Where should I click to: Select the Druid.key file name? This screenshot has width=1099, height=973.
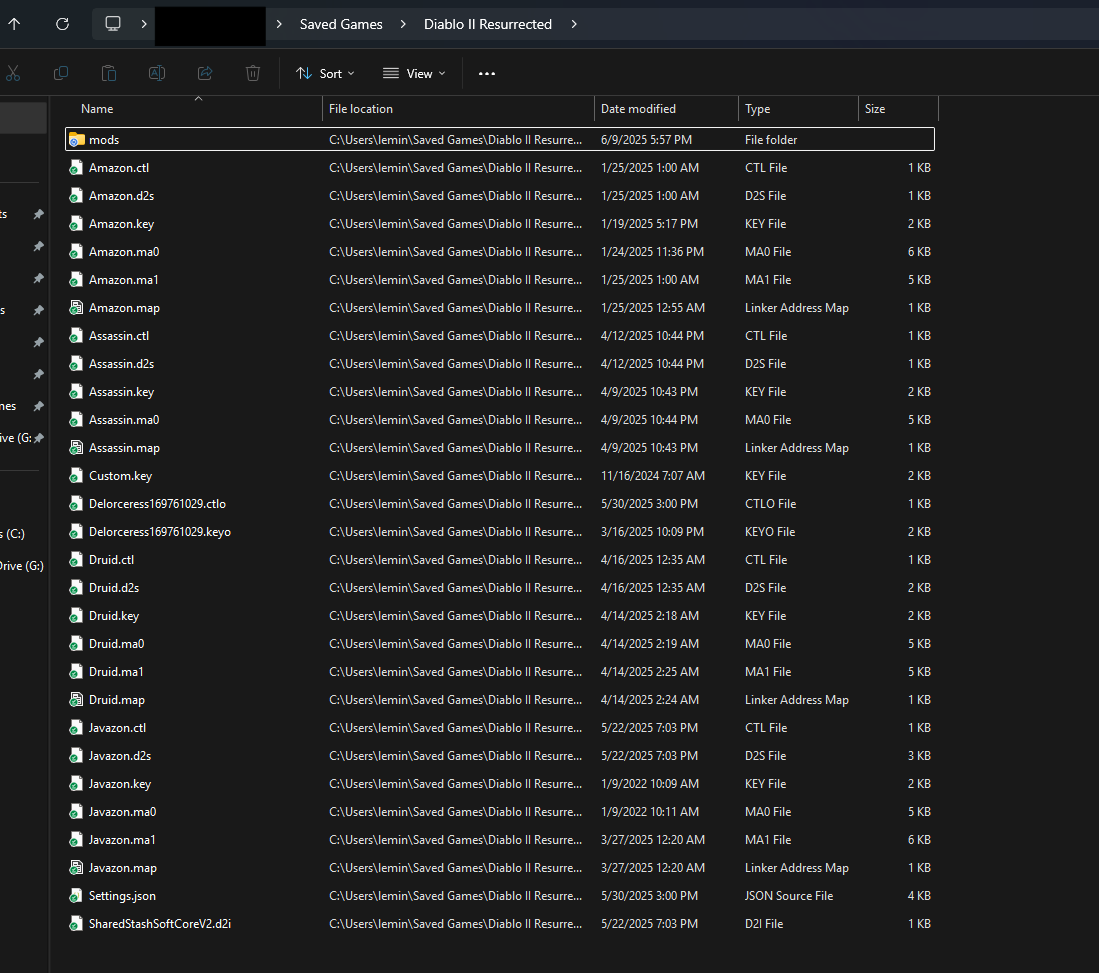[x=114, y=616]
